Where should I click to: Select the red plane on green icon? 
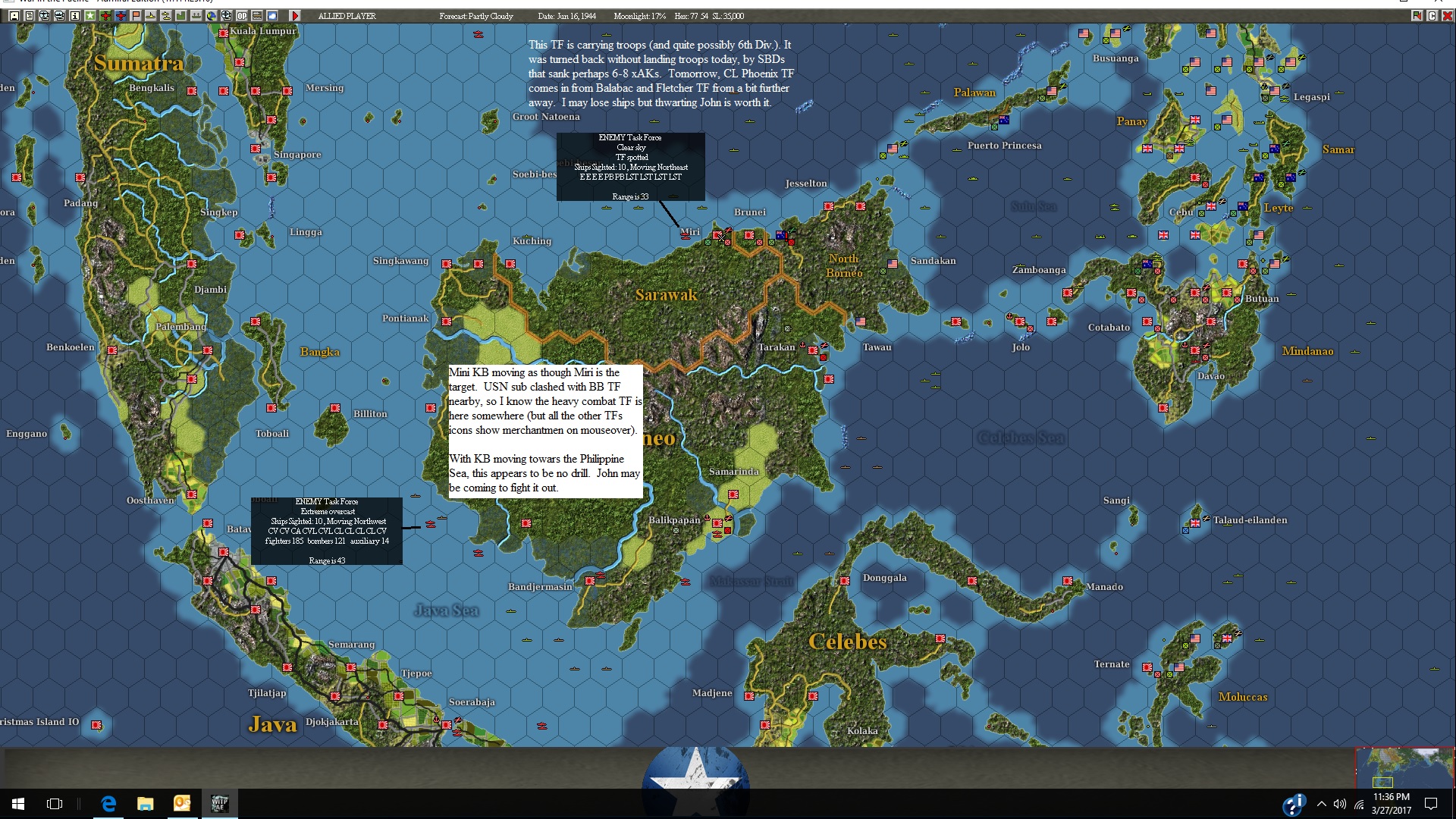click(x=105, y=15)
